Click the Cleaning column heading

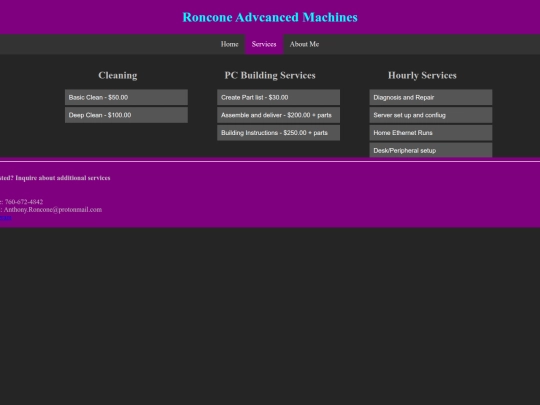[x=118, y=75]
